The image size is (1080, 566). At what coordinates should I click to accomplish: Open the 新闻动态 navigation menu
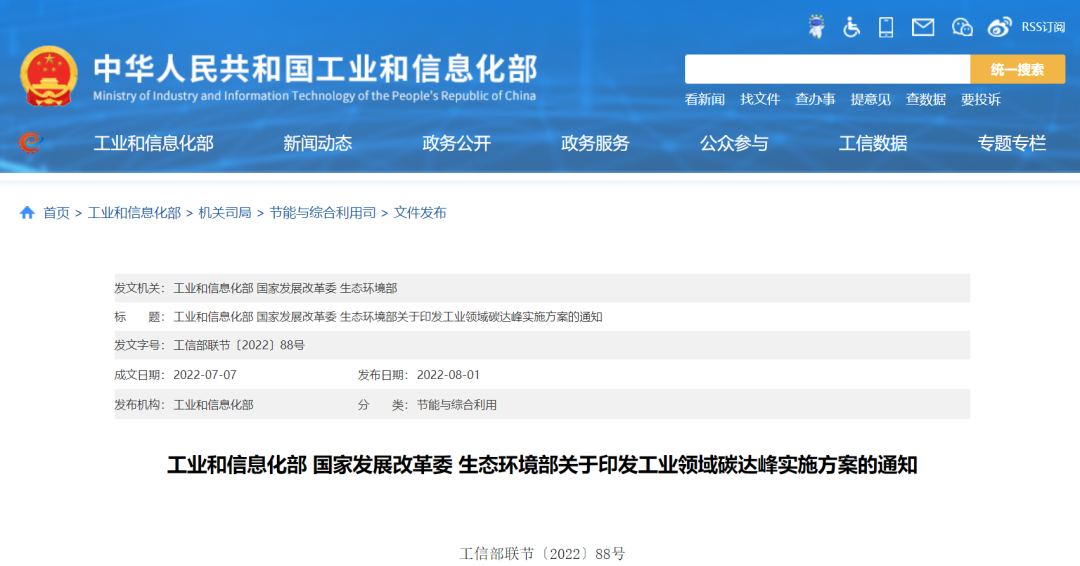point(318,143)
